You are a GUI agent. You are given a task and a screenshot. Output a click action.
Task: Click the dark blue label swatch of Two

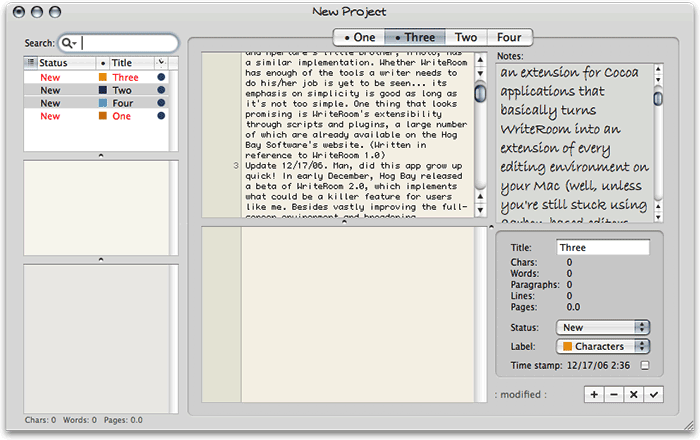[x=103, y=90]
